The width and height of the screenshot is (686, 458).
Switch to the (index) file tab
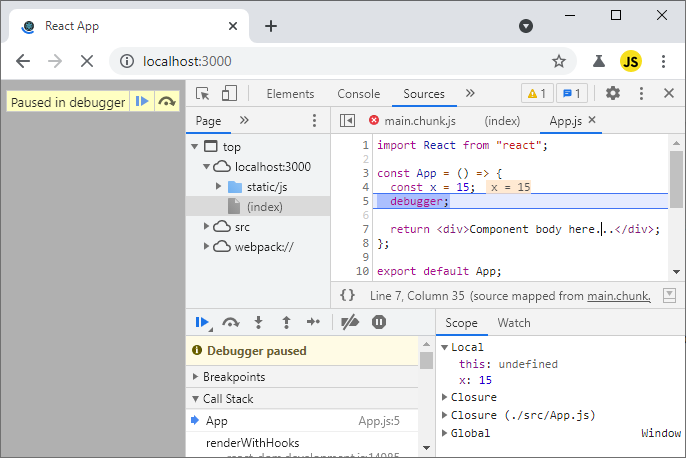coord(502,121)
